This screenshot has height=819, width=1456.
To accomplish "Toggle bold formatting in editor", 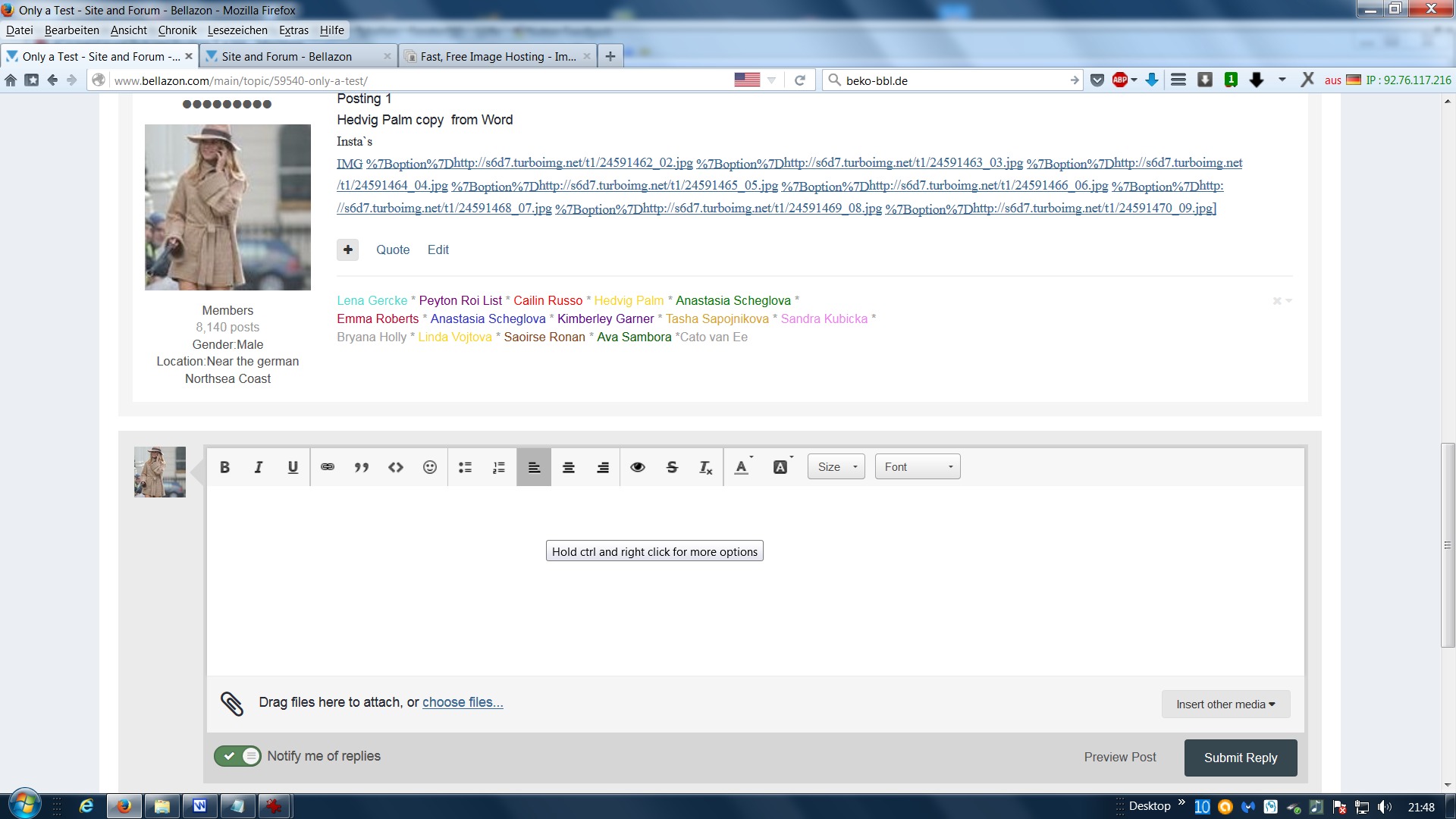I will pyautogui.click(x=224, y=467).
